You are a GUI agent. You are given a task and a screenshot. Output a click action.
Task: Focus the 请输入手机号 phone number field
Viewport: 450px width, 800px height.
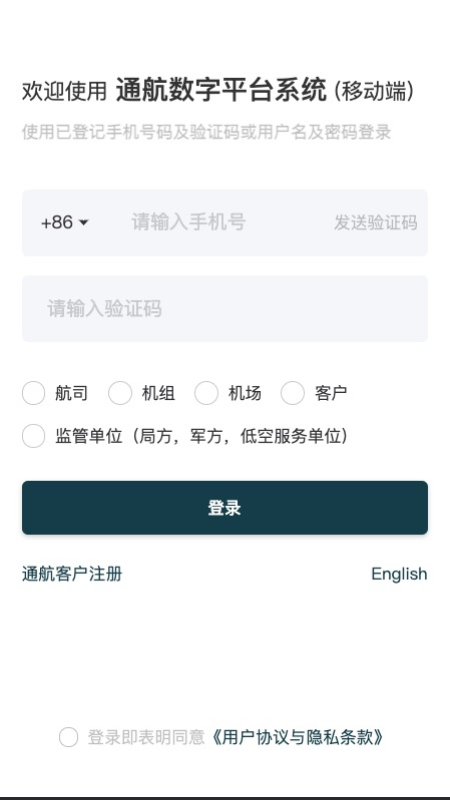click(x=224, y=222)
